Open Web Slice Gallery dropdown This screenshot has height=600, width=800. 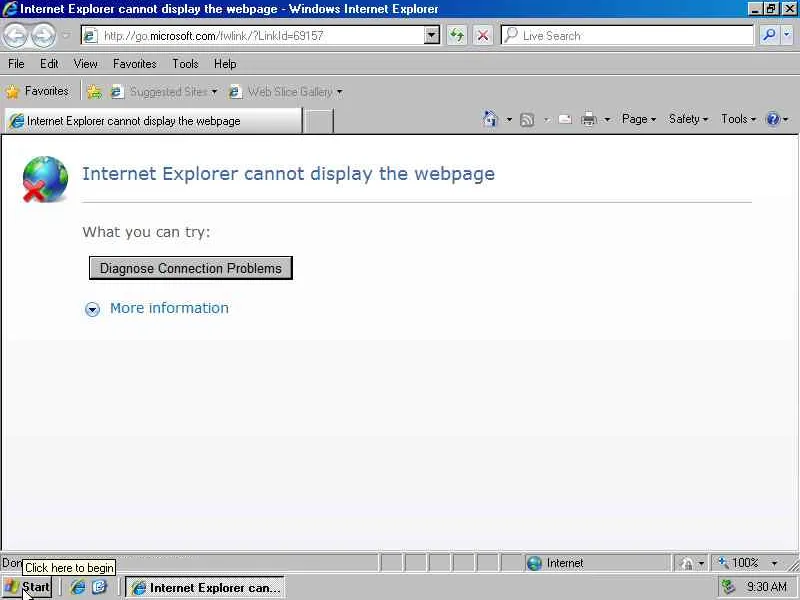pyautogui.click(x=286, y=92)
